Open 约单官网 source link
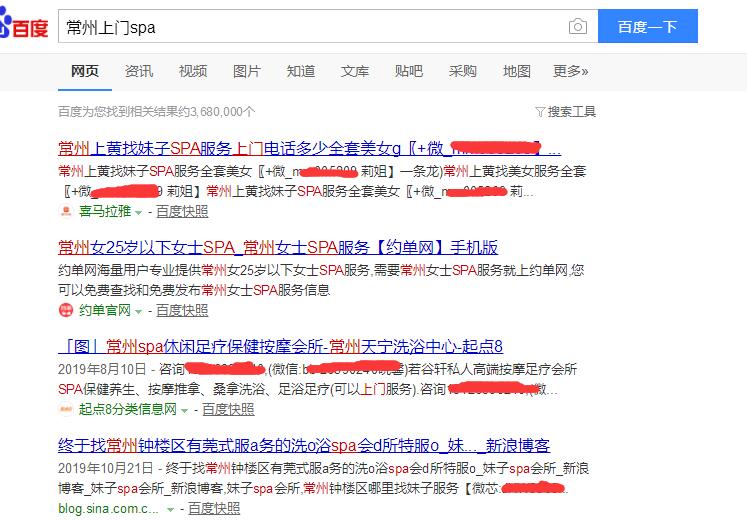This screenshot has width=747, height=520. pyautogui.click(x=105, y=310)
